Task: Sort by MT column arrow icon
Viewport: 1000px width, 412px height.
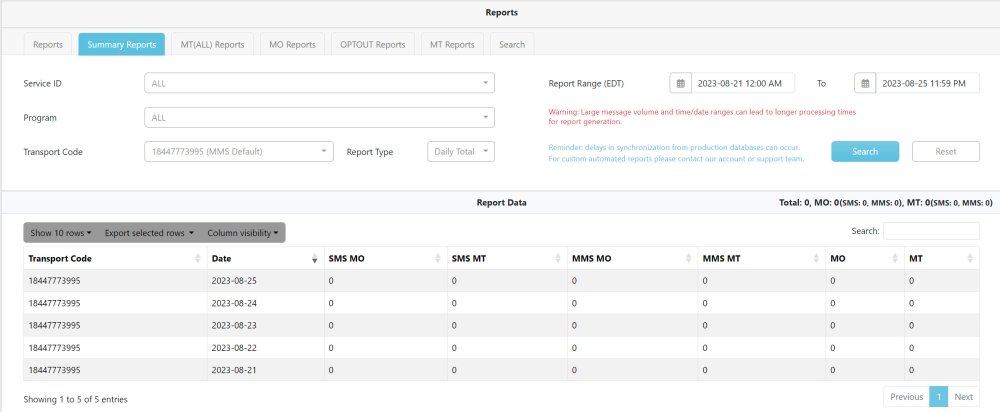Action: point(969,258)
